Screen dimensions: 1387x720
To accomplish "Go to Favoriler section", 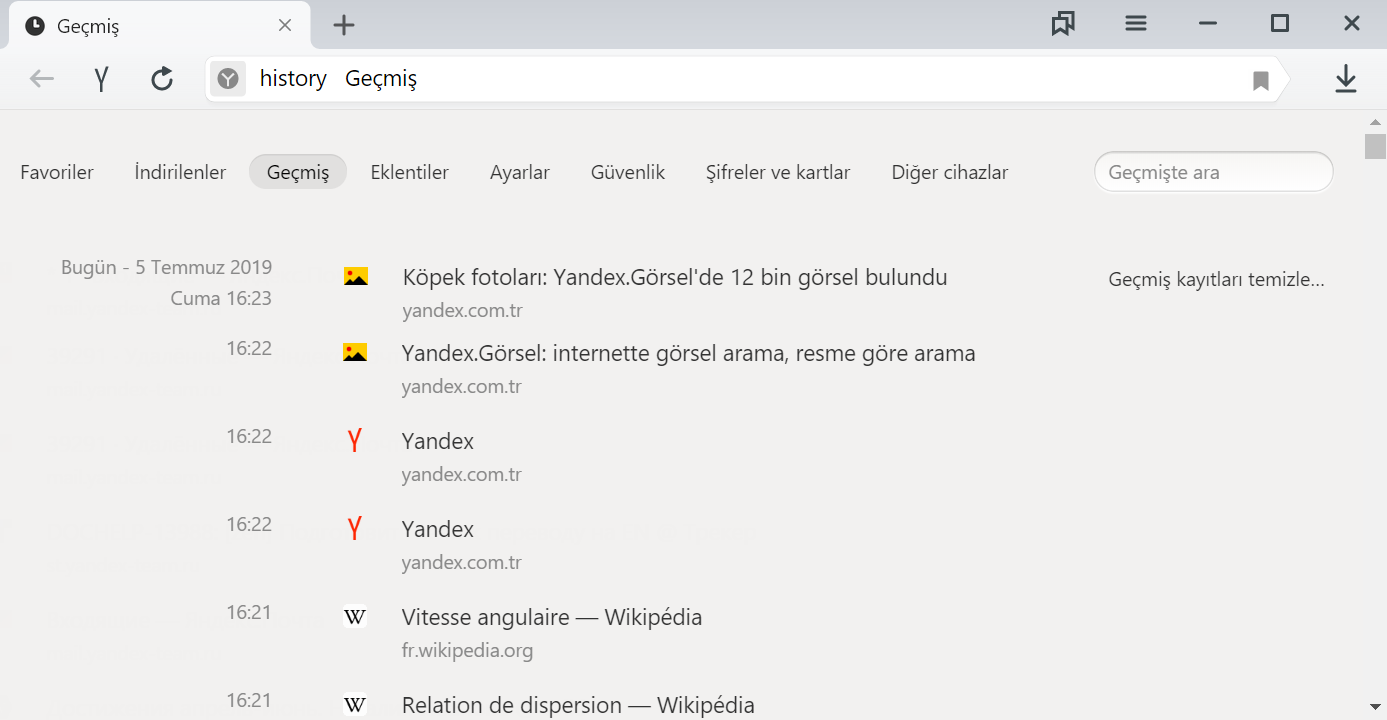I will [x=57, y=172].
